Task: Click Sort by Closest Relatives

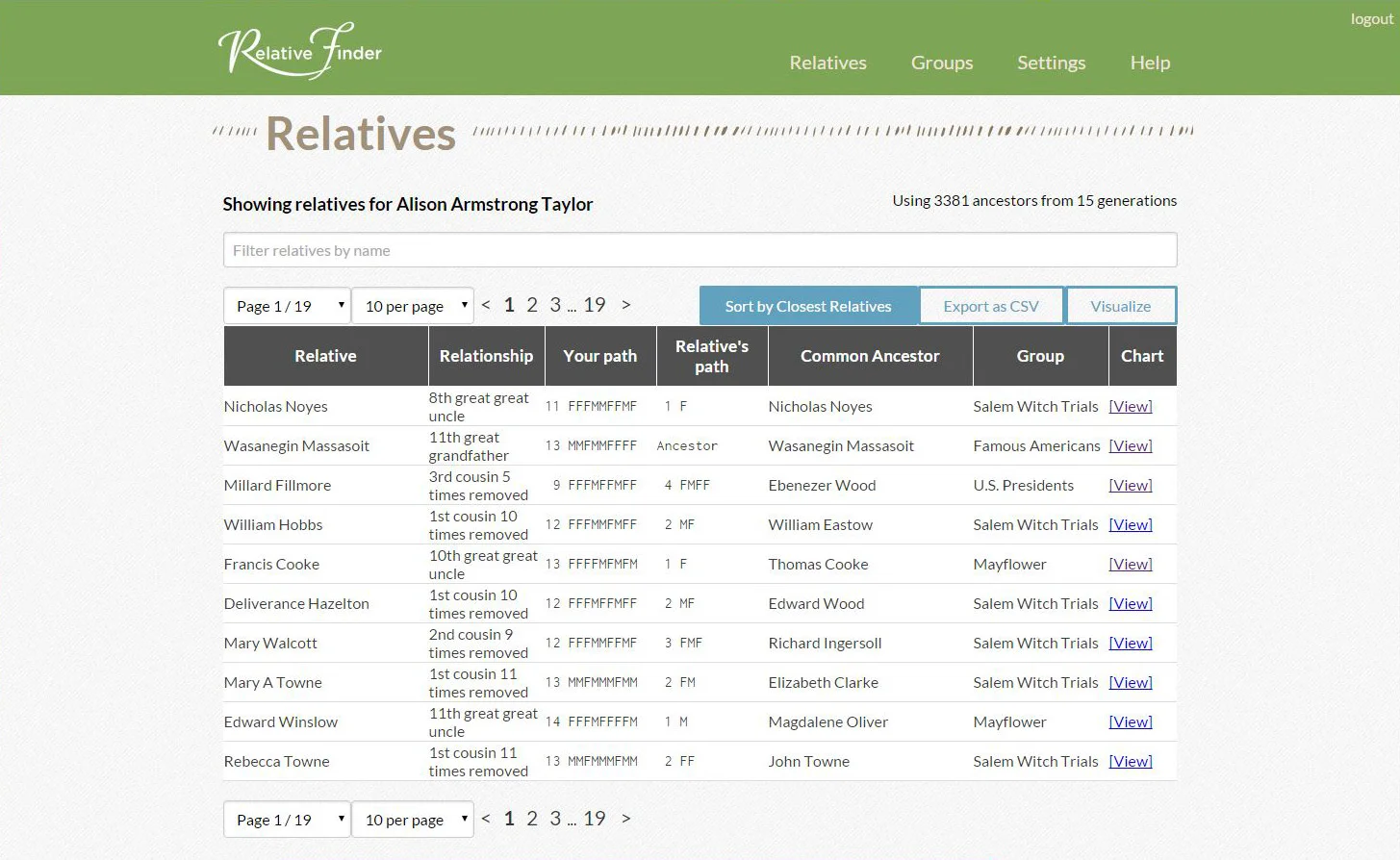Action: (808, 305)
